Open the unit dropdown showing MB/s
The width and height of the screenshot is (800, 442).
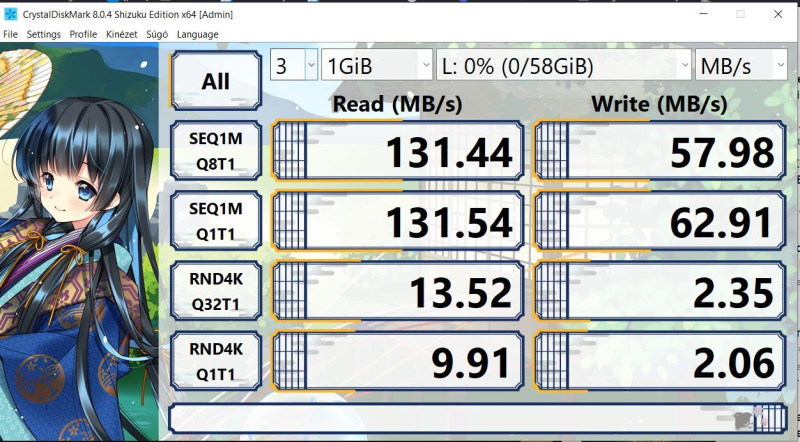(x=741, y=65)
